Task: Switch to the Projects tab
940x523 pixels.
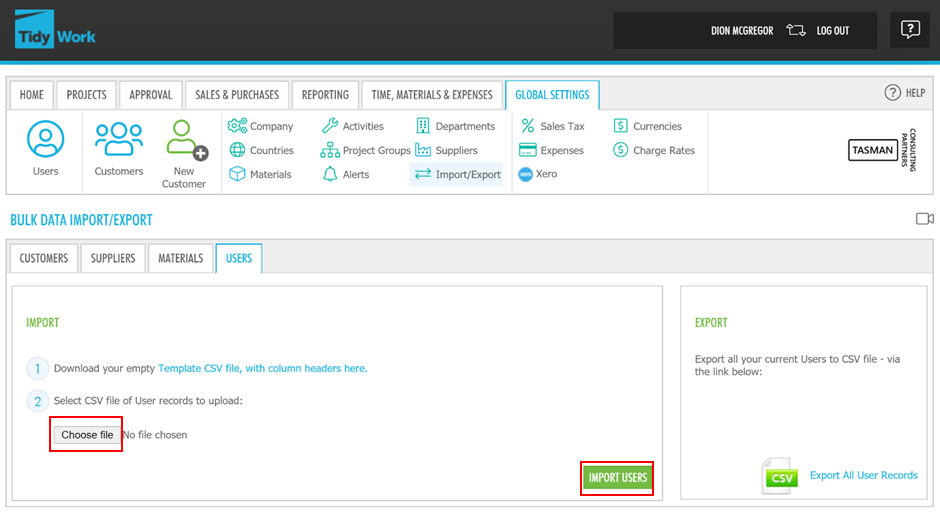Action: click(x=86, y=95)
